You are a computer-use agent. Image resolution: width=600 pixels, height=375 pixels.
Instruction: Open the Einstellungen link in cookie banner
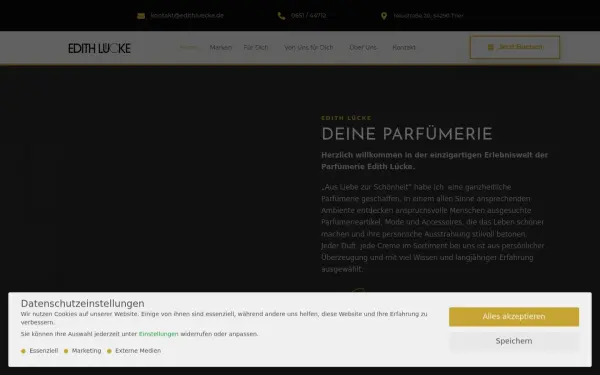(x=158, y=334)
